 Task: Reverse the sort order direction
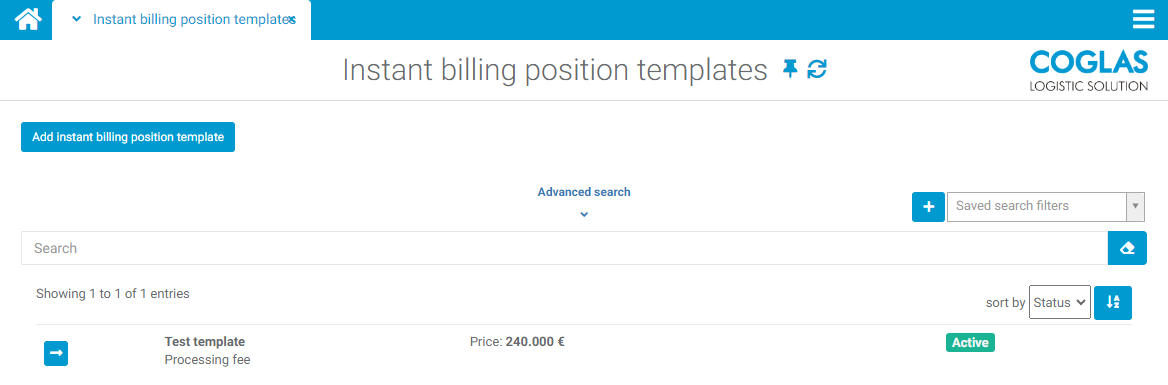tap(1113, 302)
